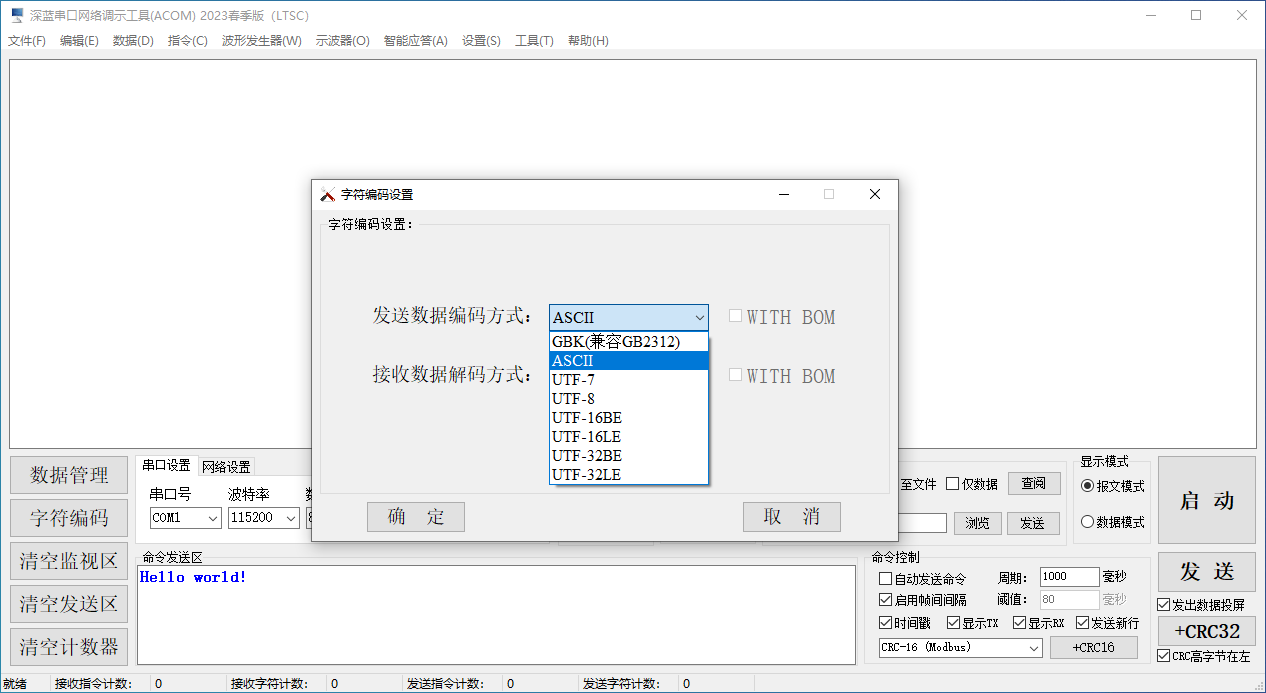Click the 查阅 button
The width and height of the screenshot is (1266, 693).
(1034, 484)
